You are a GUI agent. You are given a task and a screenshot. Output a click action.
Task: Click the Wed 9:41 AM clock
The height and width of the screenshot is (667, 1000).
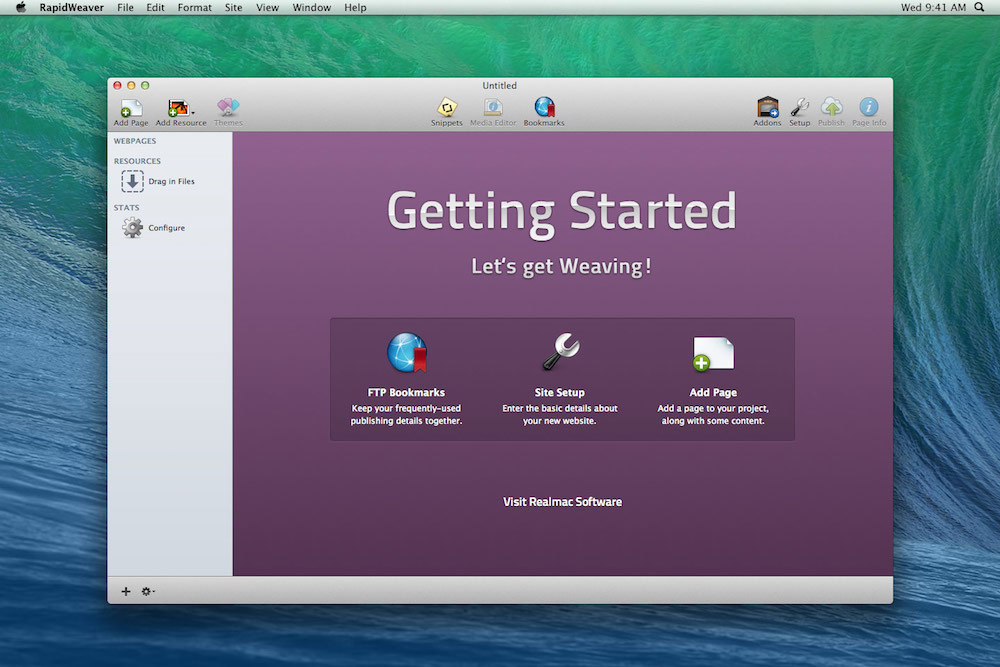pyautogui.click(x=933, y=8)
